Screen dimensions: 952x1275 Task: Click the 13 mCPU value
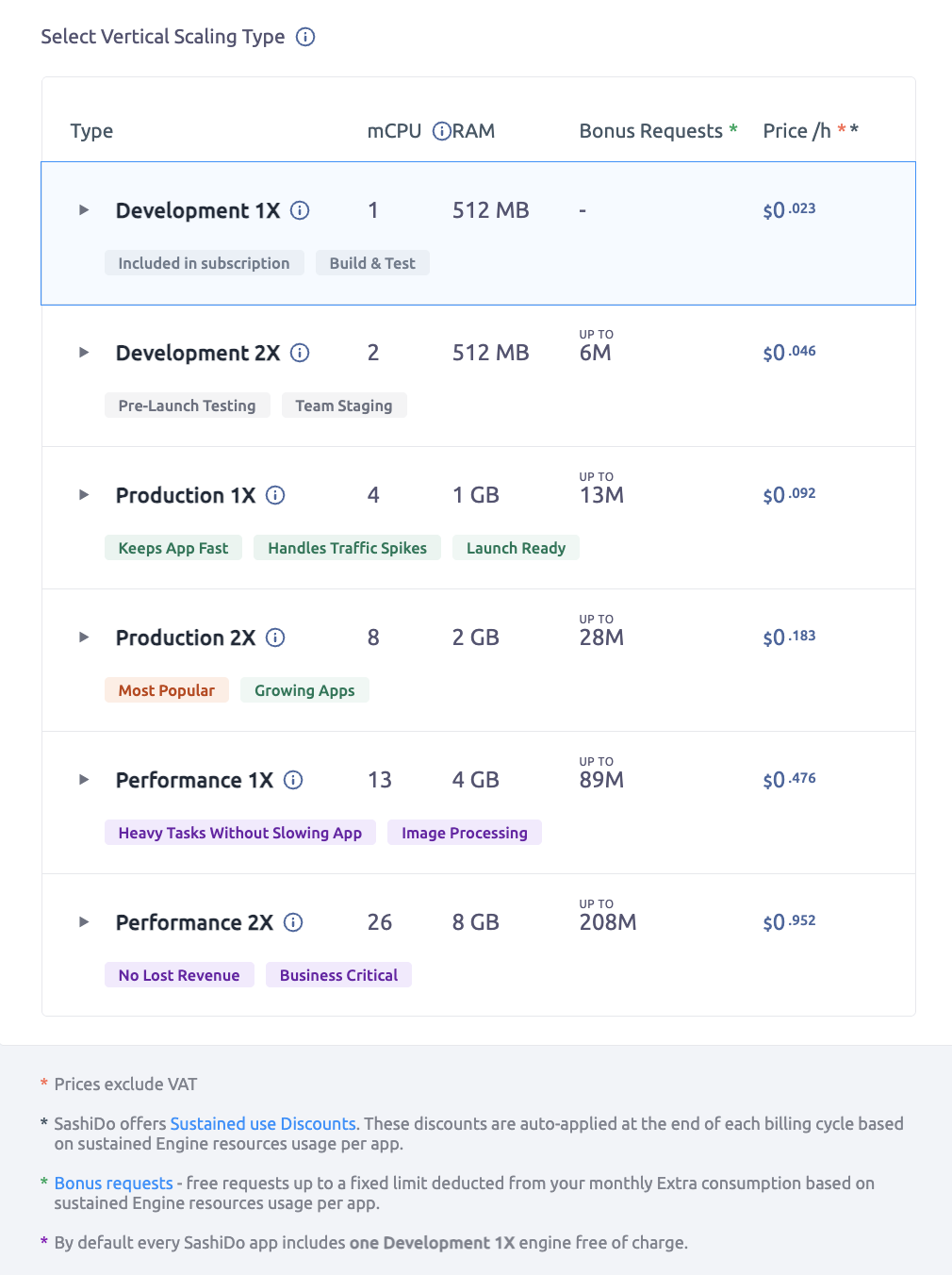(x=380, y=780)
